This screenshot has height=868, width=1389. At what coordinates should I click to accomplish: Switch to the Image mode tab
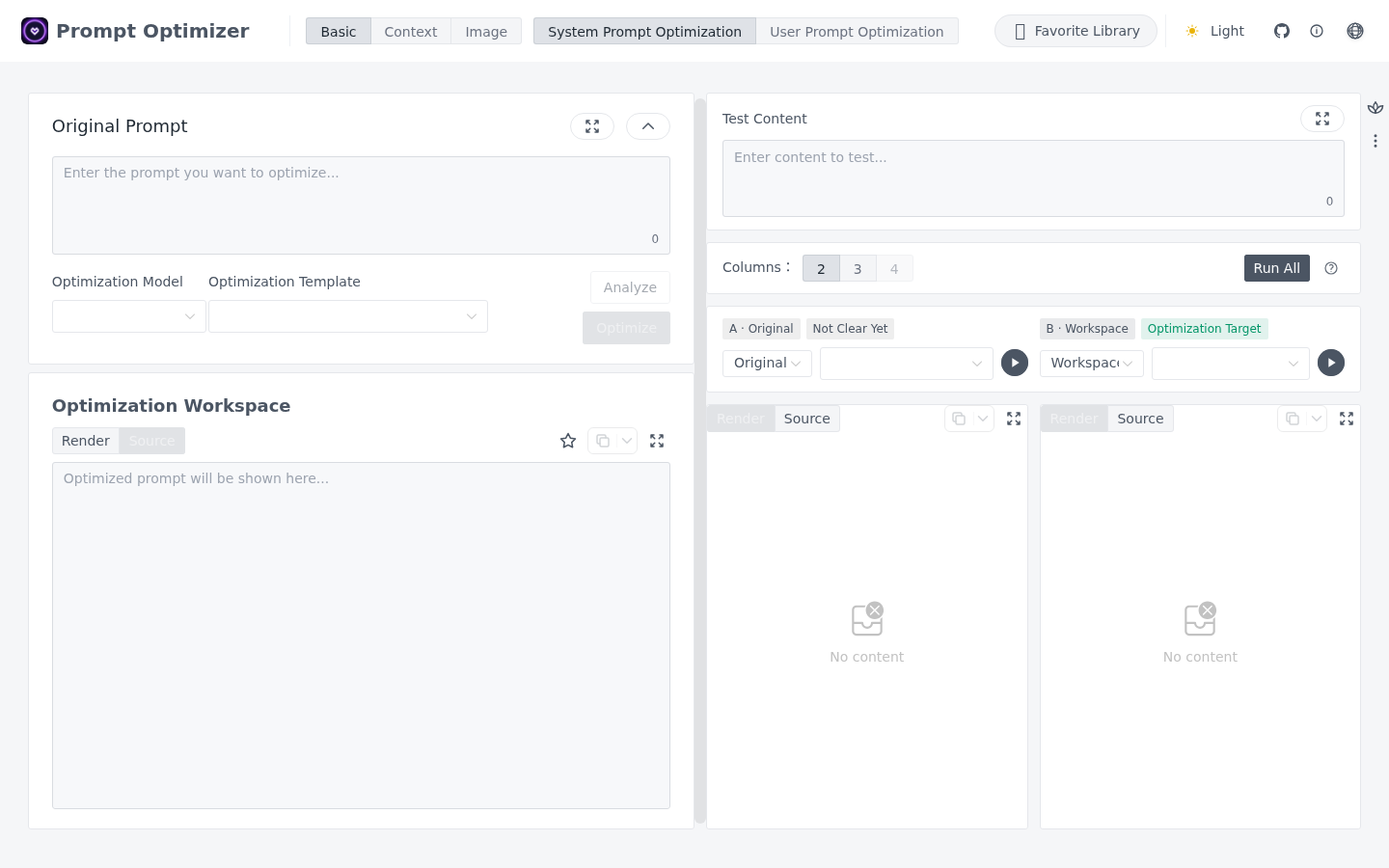[486, 31]
